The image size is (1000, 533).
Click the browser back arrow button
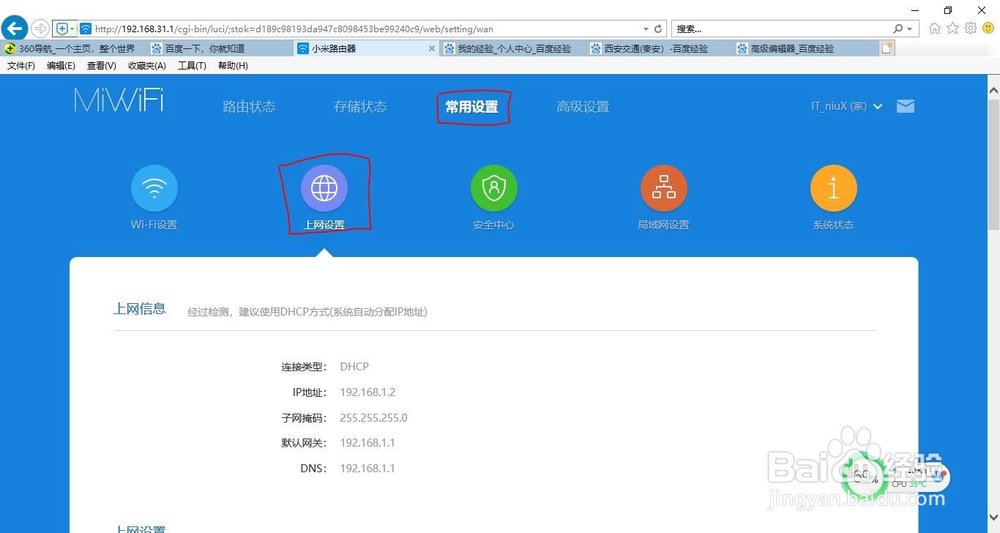tap(14, 29)
